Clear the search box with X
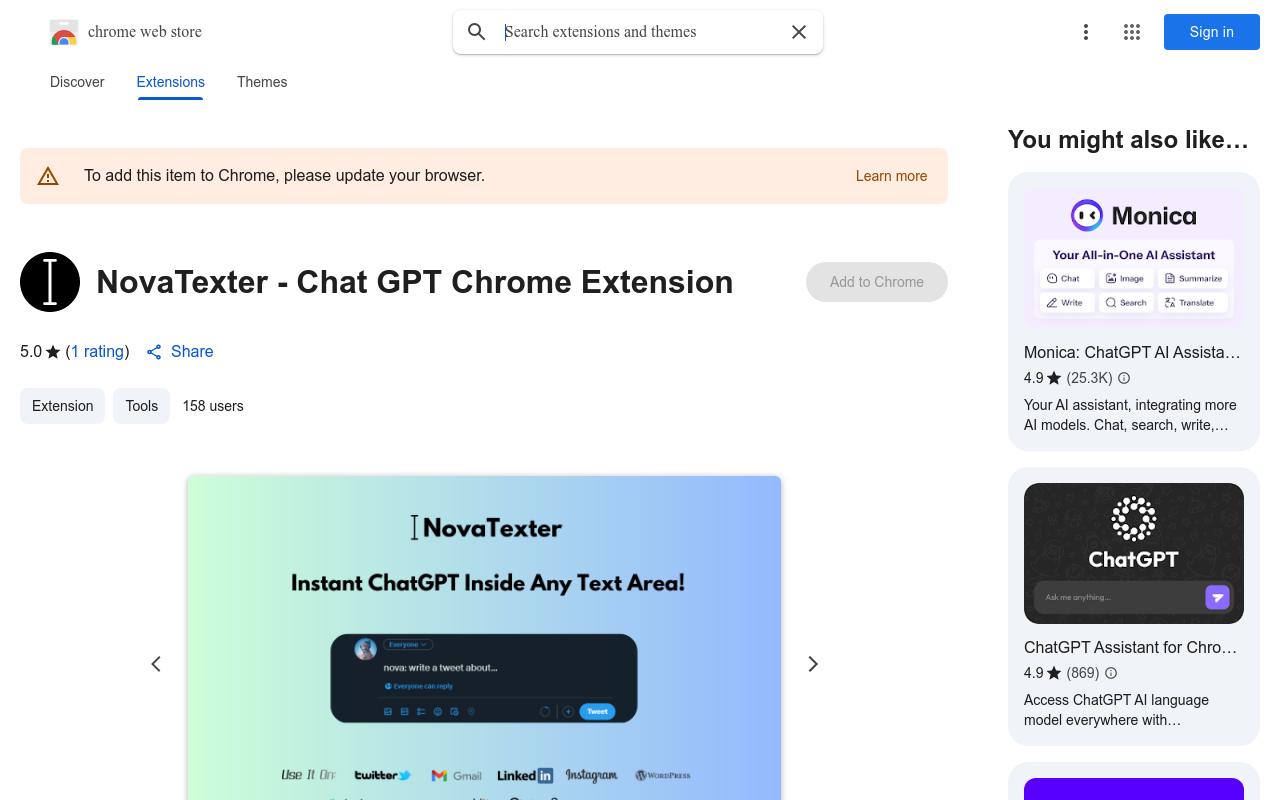Screen dimensions: 1280x800 pyautogui.click(x=799, y=32)
